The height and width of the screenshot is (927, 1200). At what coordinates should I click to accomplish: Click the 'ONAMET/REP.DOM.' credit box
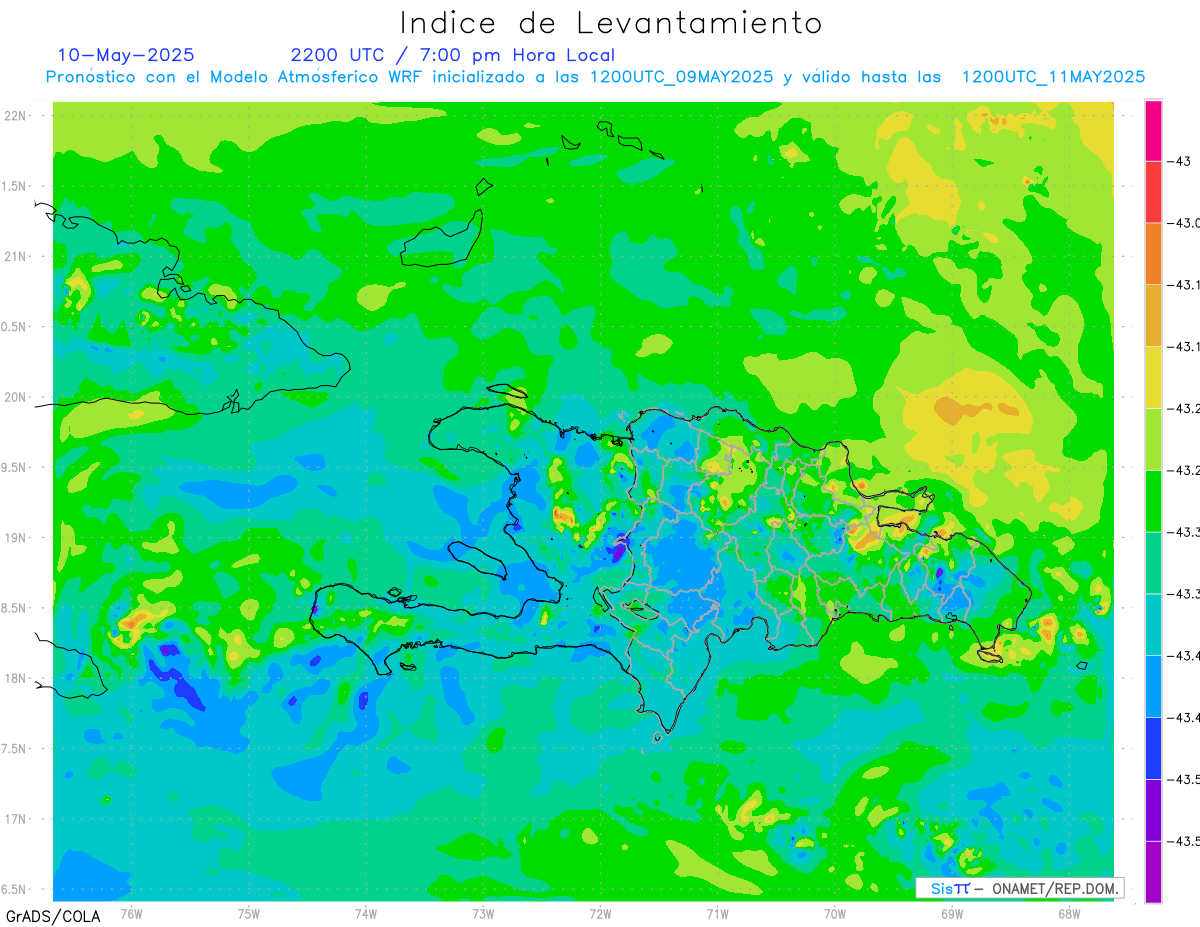tap(1019, 888)
